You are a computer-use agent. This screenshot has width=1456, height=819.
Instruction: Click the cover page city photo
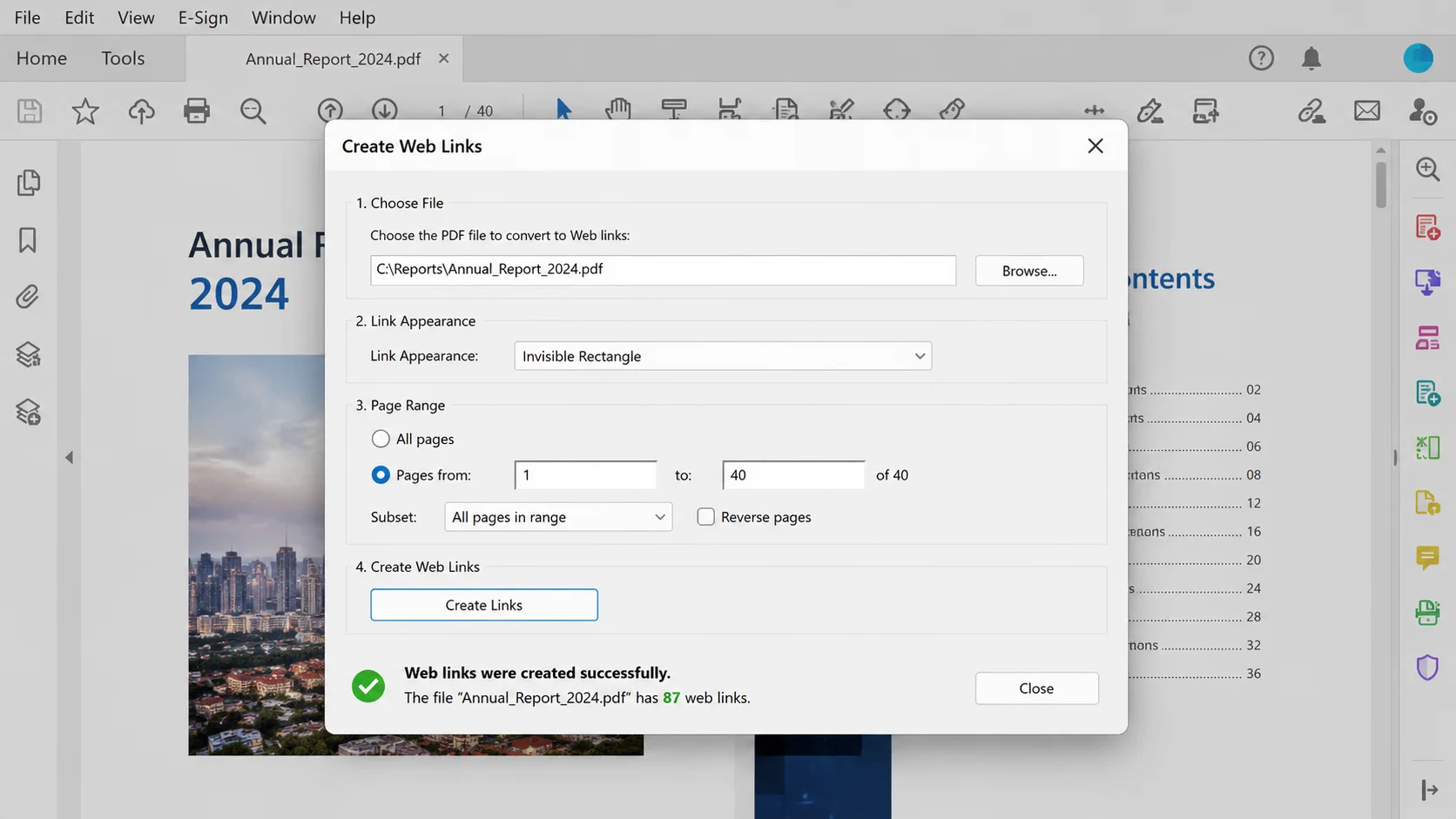257,554
